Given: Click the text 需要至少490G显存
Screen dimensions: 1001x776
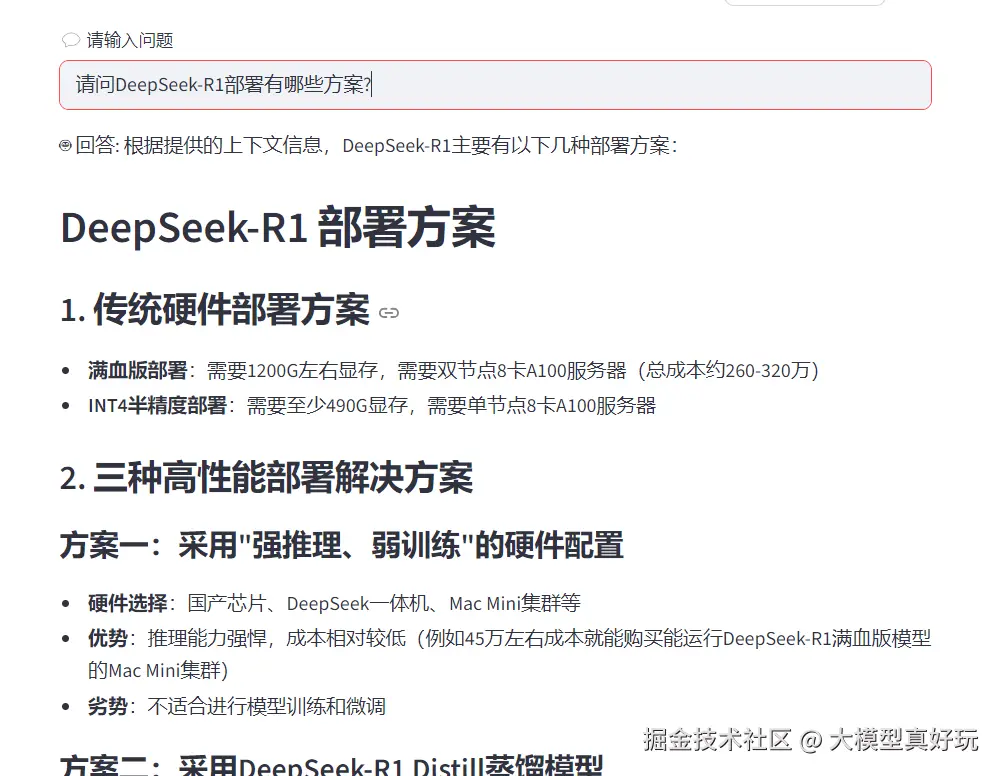Looking at the screenshot, I should point(327,405).
